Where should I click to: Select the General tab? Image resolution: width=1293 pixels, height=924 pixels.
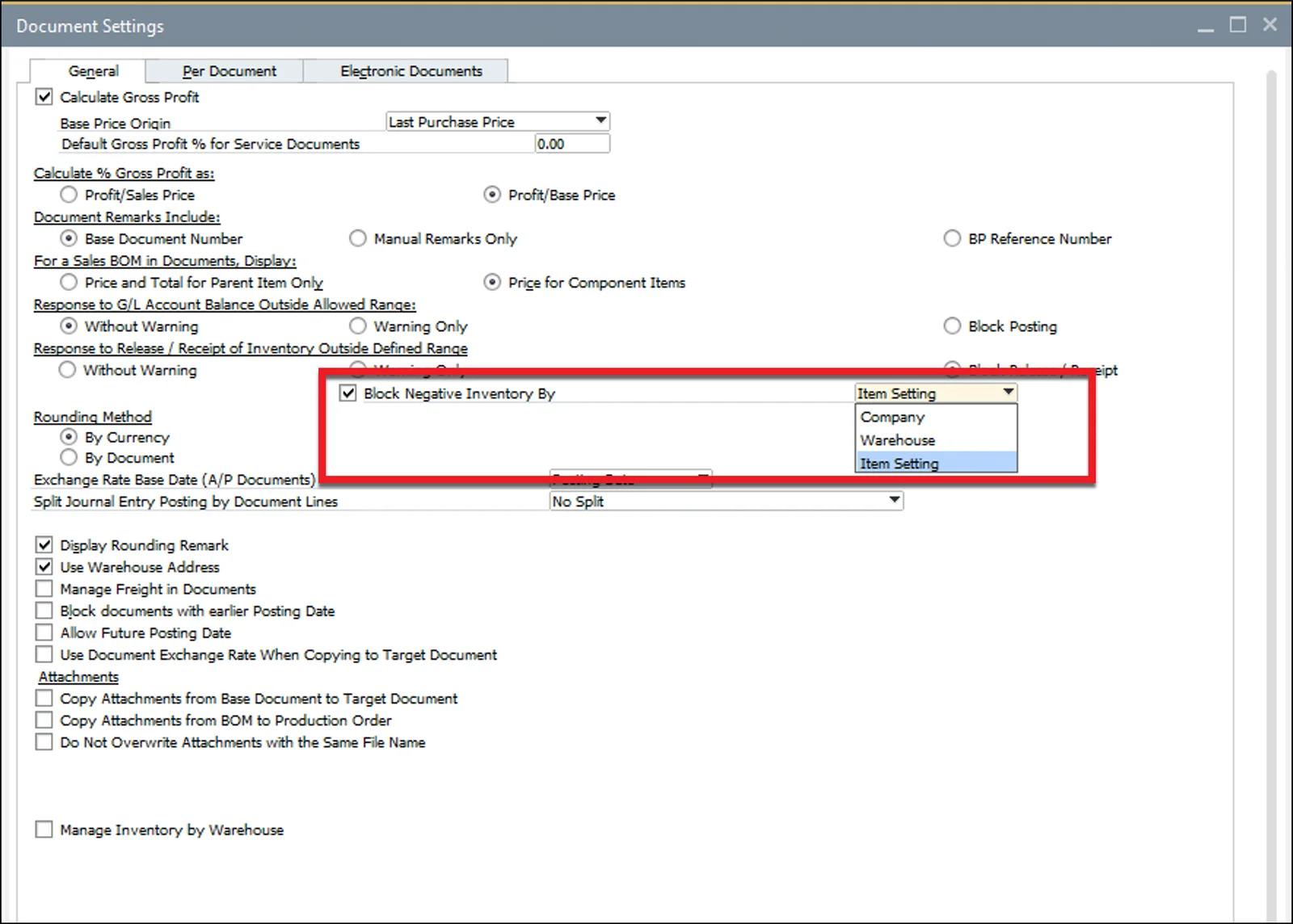click(88, 71)
